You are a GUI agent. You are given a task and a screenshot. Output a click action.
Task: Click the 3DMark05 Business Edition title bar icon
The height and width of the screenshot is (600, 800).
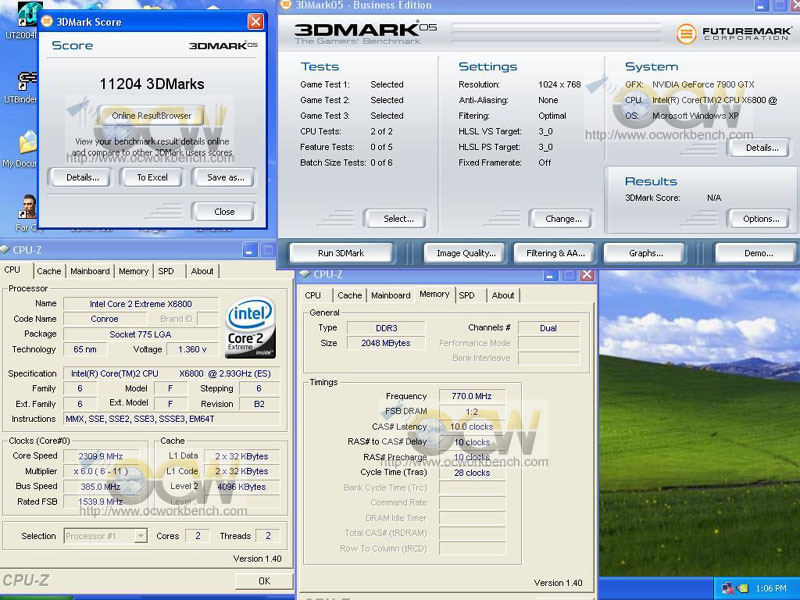tap(287, 5)
